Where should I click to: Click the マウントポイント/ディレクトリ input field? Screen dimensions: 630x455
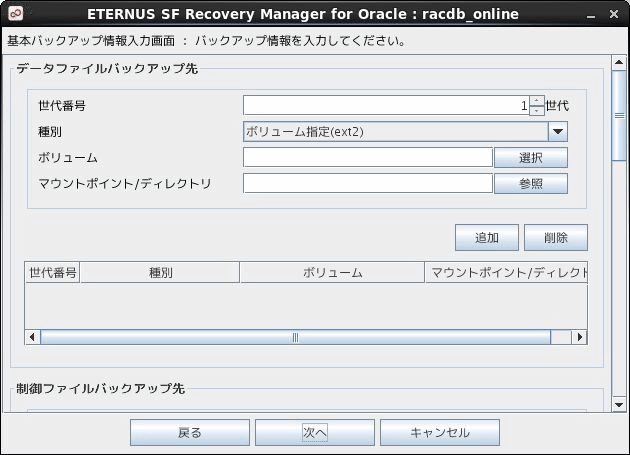(368, 183)
